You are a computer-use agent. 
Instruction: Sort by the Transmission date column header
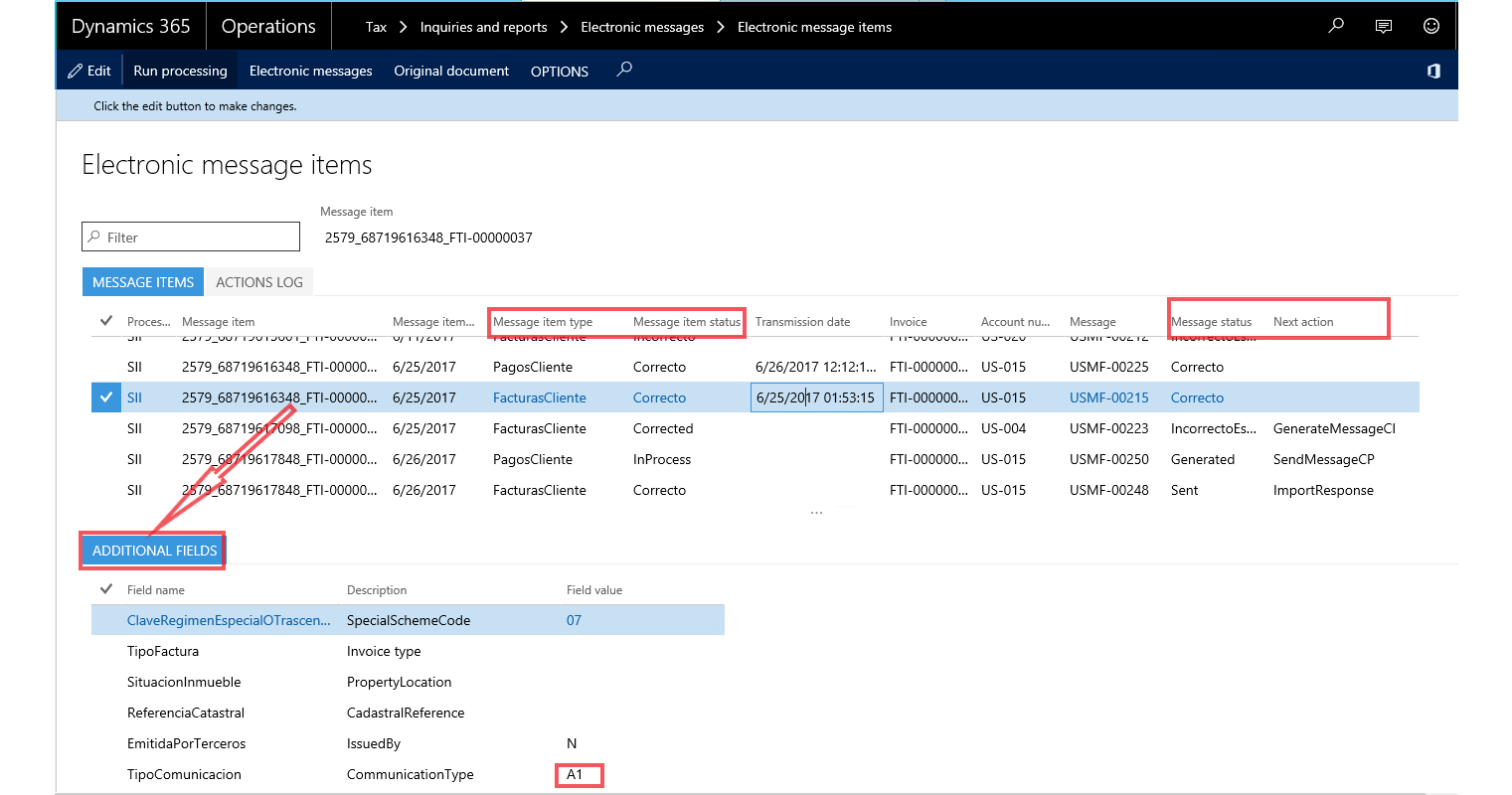tap(802, 322)
